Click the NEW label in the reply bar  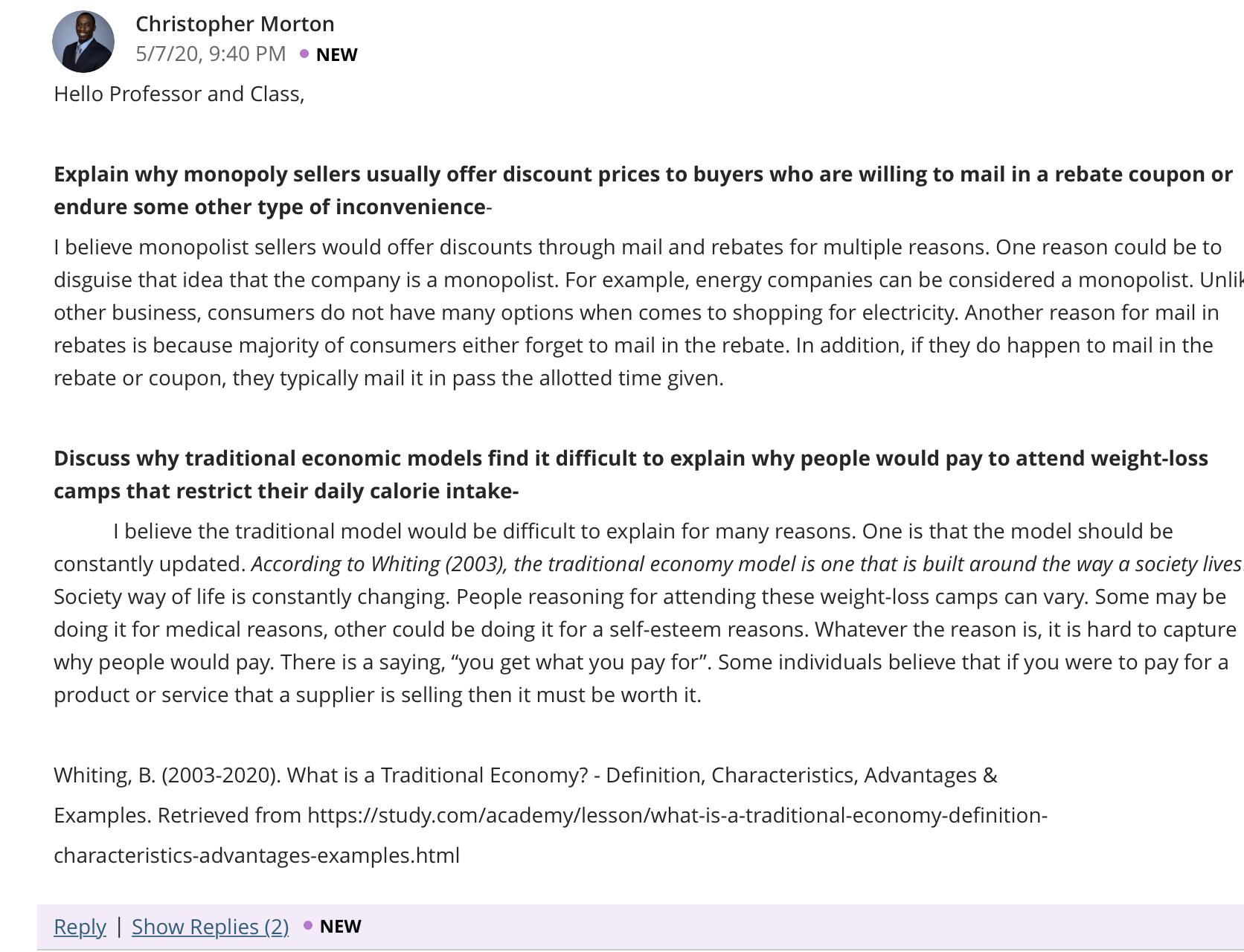(340, 926)
